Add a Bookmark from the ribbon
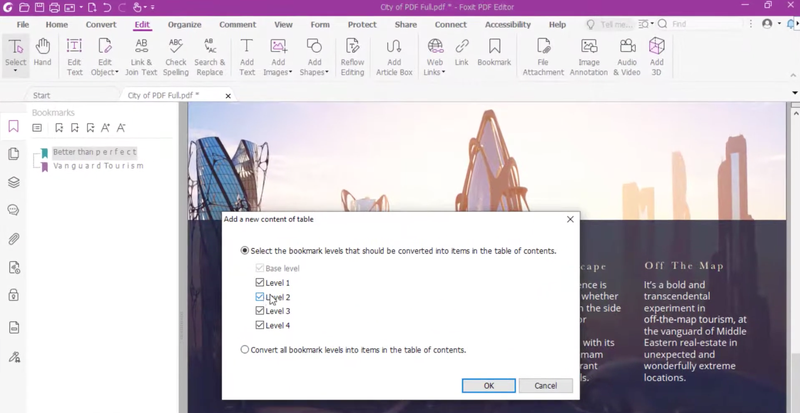 click(x=494, y=53)
